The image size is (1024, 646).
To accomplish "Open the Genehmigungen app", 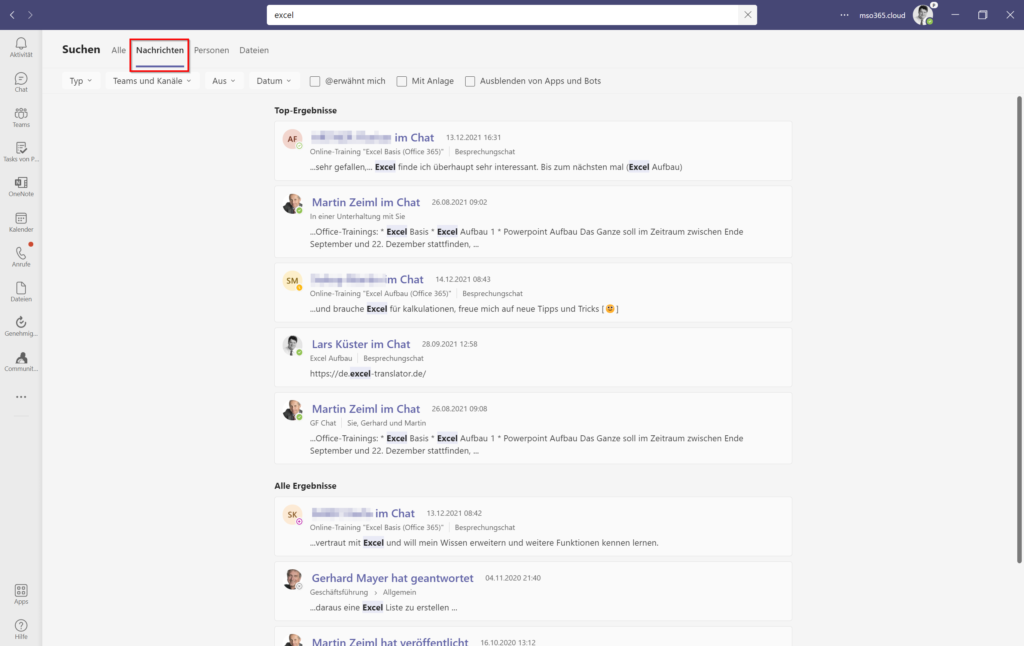I will [x=21, y=327].
